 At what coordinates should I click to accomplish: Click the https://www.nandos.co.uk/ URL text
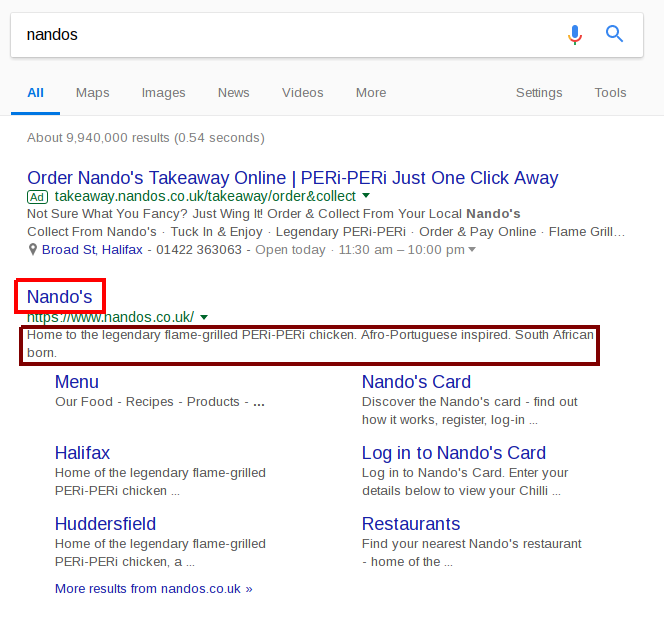tap(111, 317)
